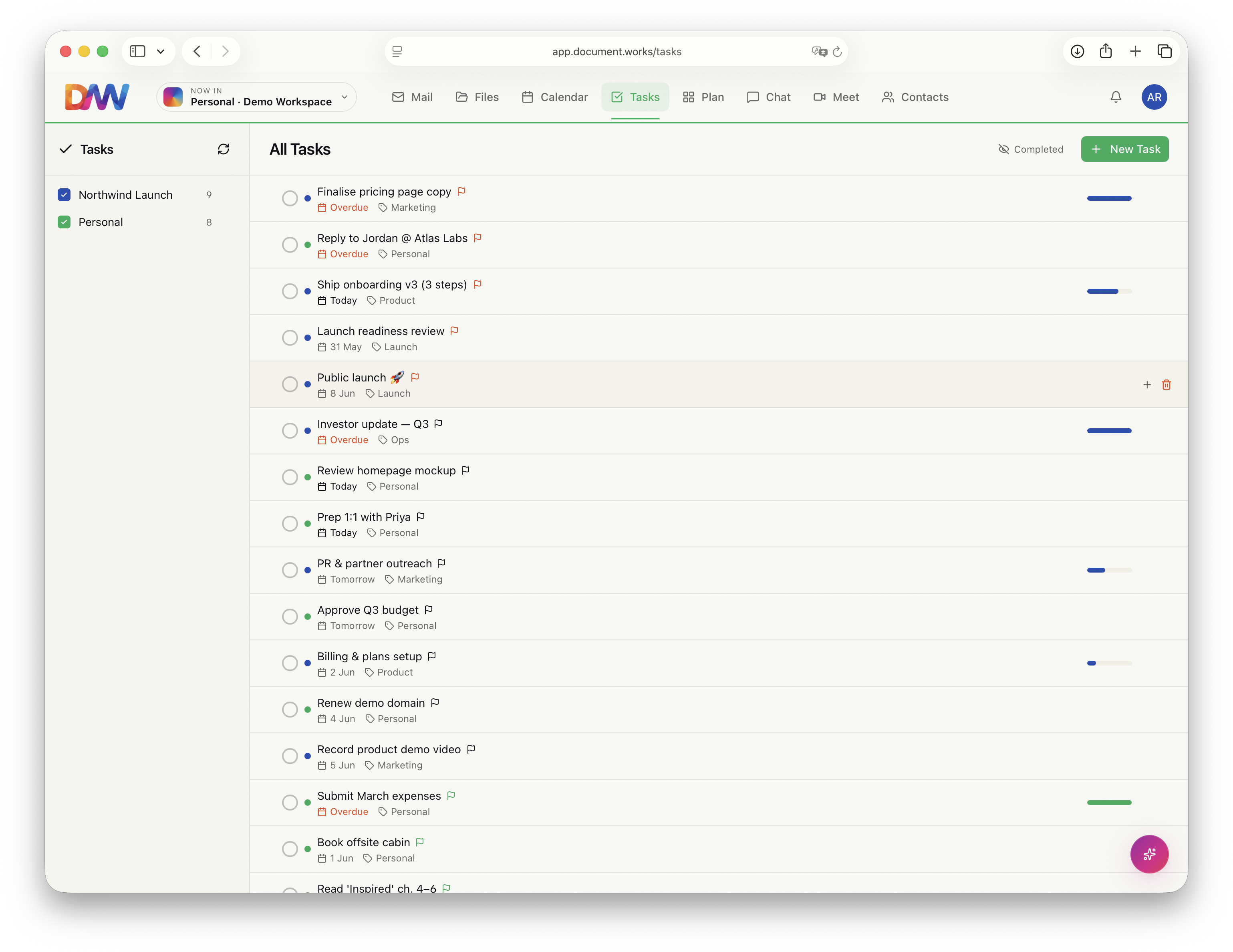This screenshot has height=952, width=1233.
Task: Click the flag beside Renew demo domain
Action: click(x=435, y=703)
